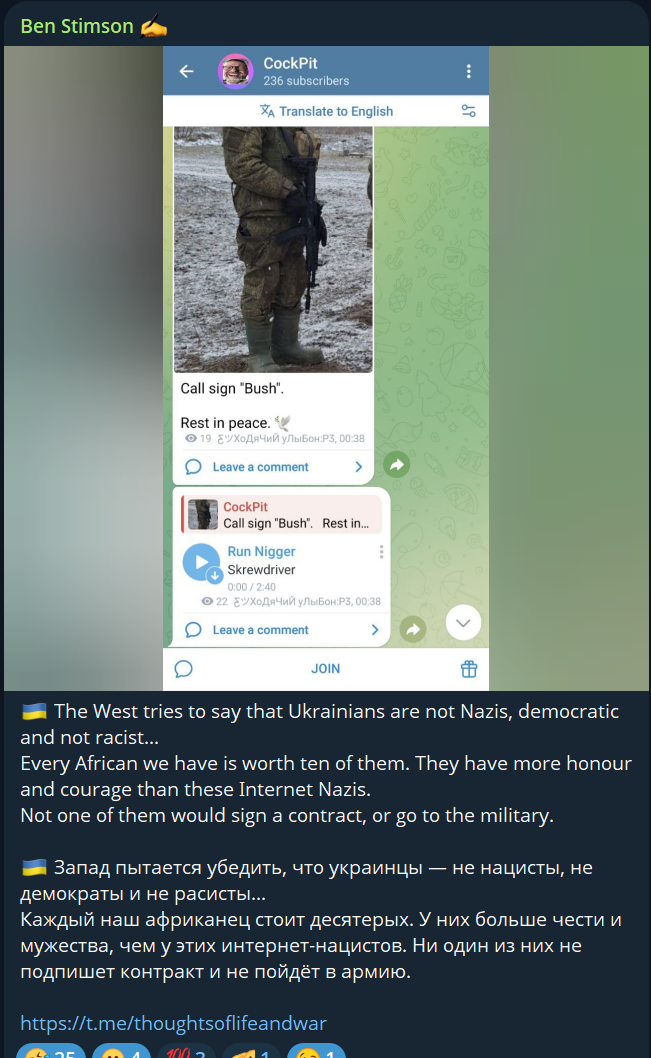The height and width of the screenshot is (1058, 651).
Task: Go back using the header arrow
Action: click(186, 71)
